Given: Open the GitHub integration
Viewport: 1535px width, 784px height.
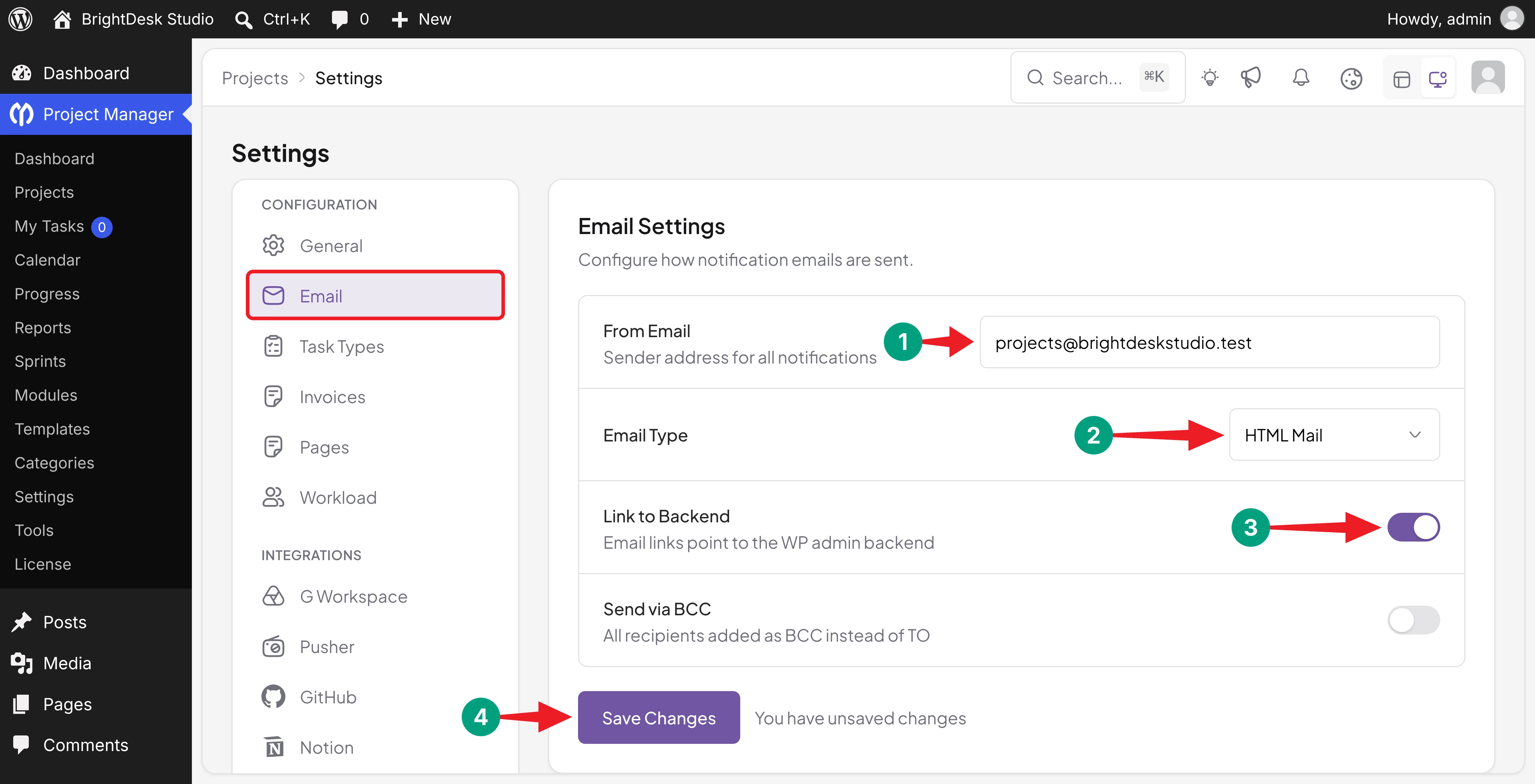Looking at the screenshot, I should 375,697.
